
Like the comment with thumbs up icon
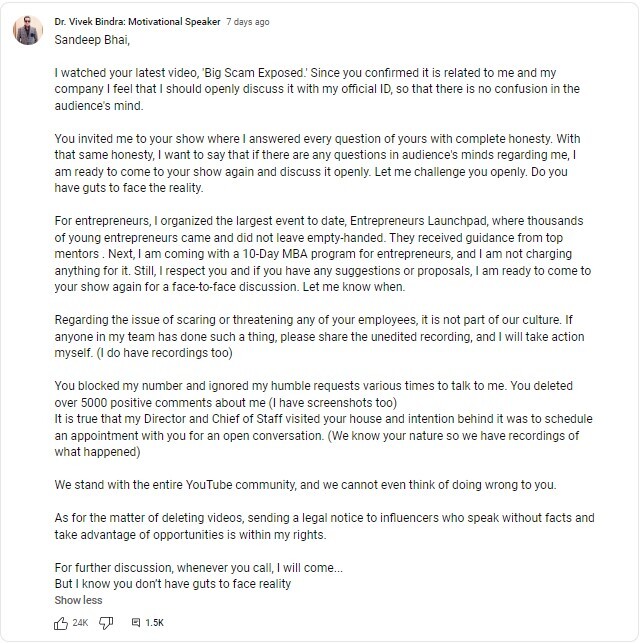point(61,623)
